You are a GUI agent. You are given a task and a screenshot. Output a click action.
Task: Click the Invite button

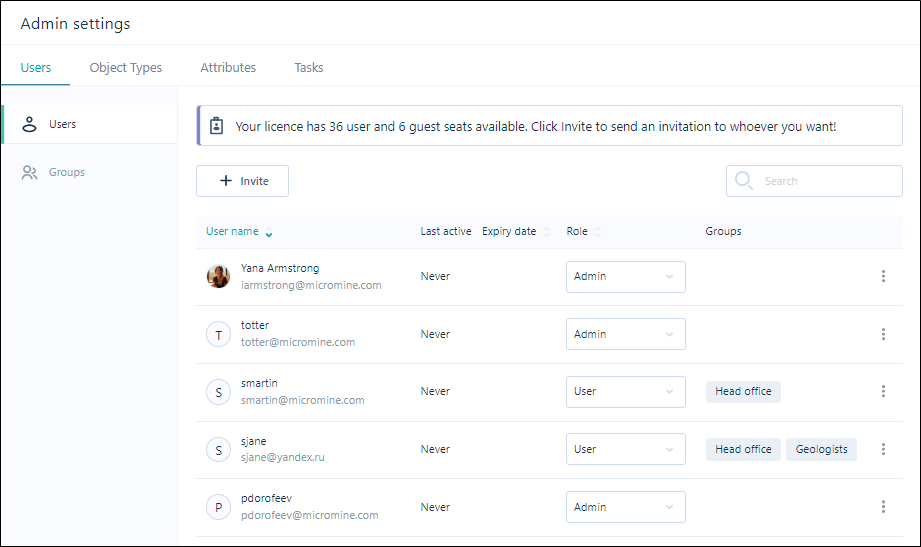pos(242,181)
